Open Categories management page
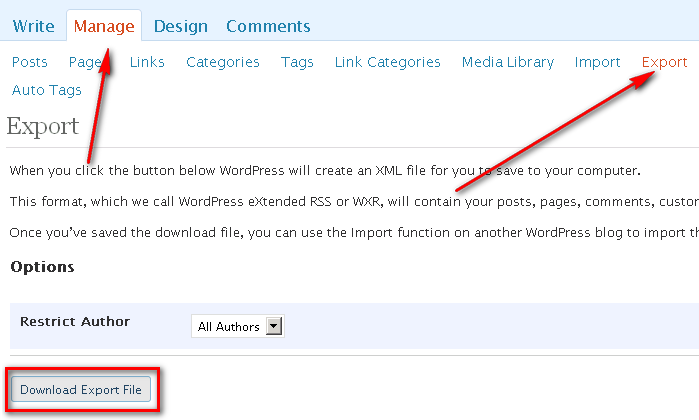699x420 pixels. (x=222, y=62)
